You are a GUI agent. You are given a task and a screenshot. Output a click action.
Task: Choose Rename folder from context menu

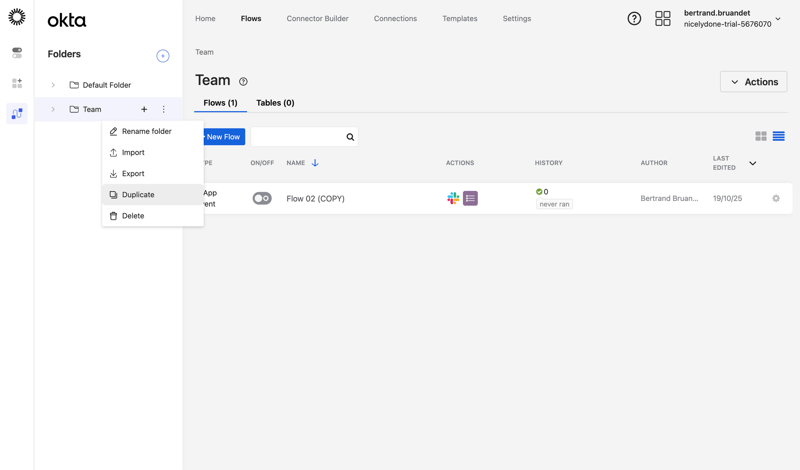click(x=153, y=131)
